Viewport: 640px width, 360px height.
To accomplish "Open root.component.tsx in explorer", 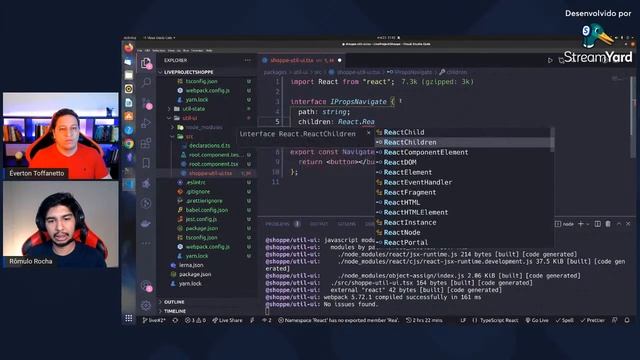I will pos(213,164).
